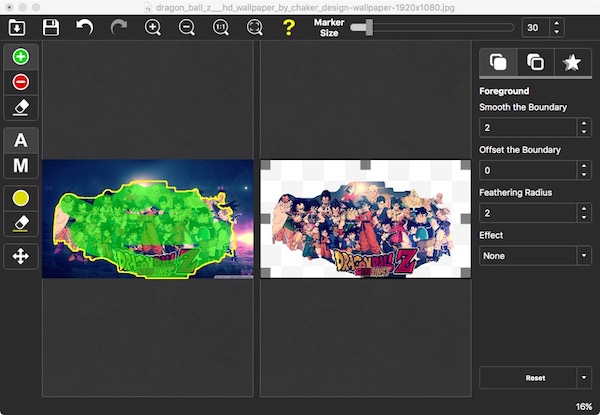Fit image to window zoom icon
The image size is (600, 415).
click(x=255, y=28)
